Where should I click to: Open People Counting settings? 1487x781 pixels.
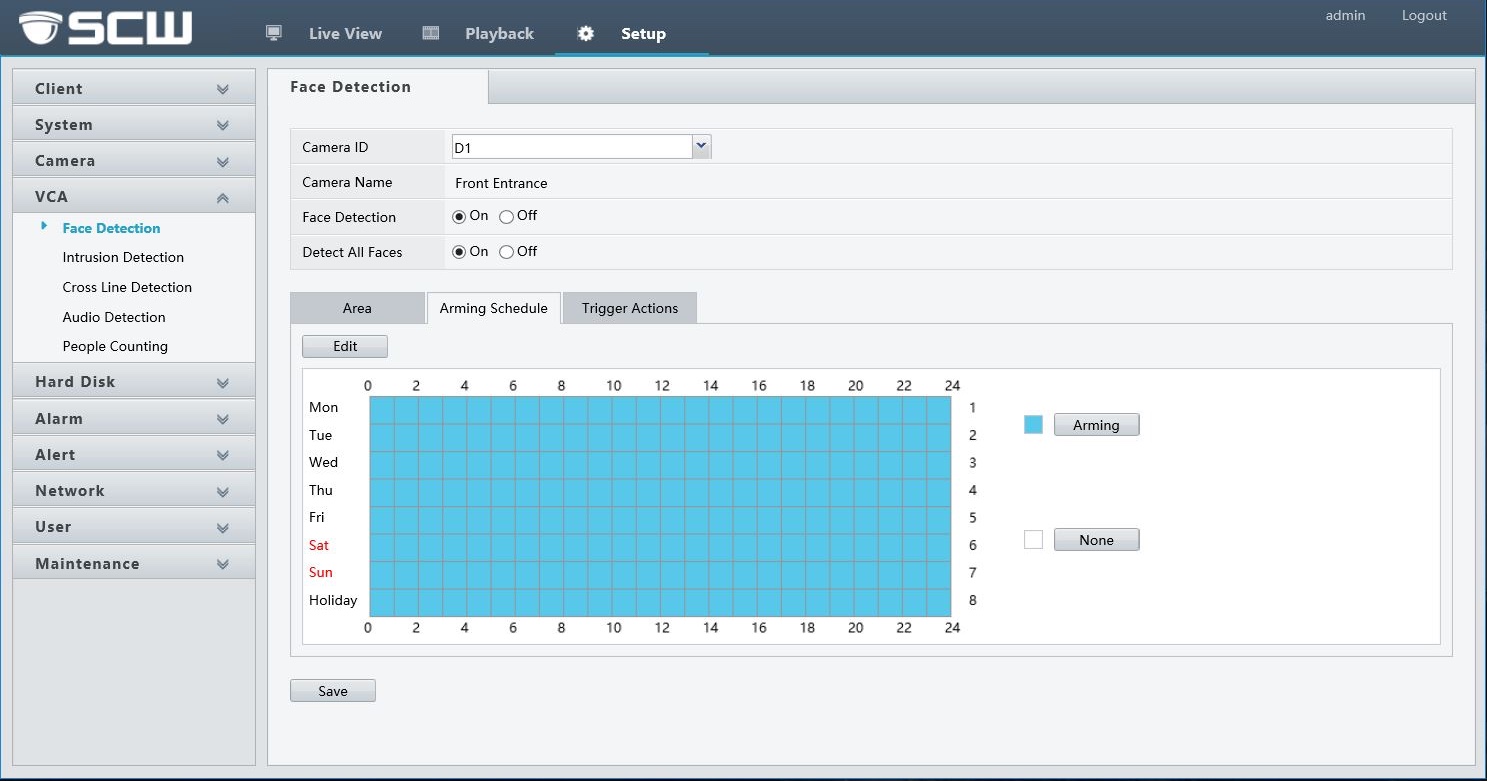click(114, 346)
